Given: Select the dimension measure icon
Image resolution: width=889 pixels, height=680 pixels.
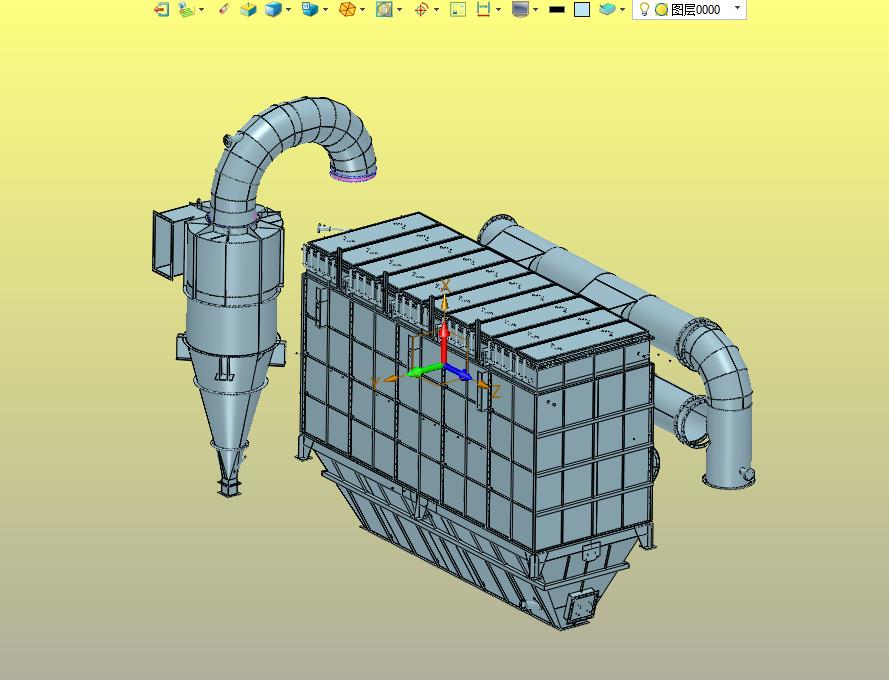Looking at the screenshot, I should point(483,9).
